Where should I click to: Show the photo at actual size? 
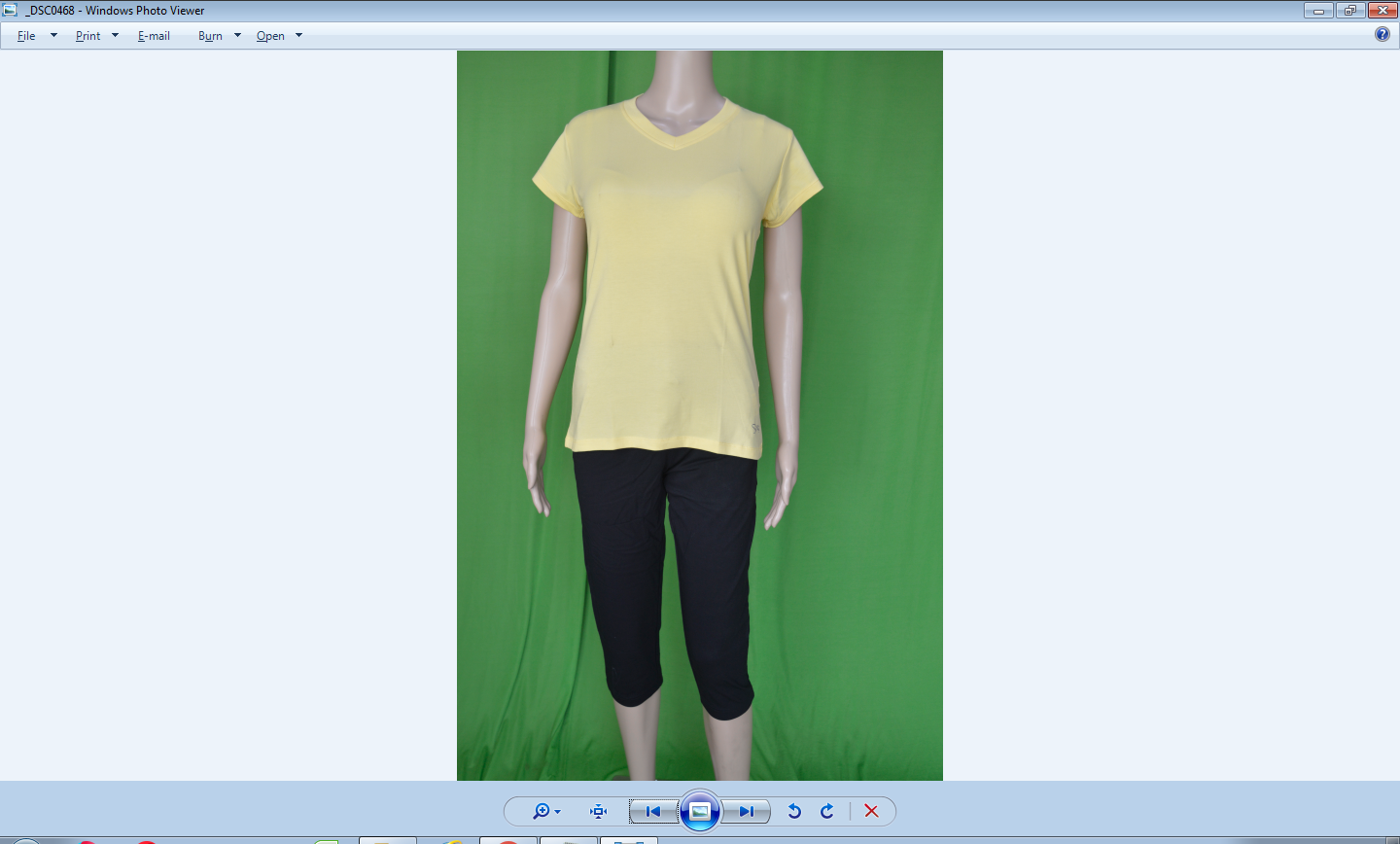pos(599,811)
